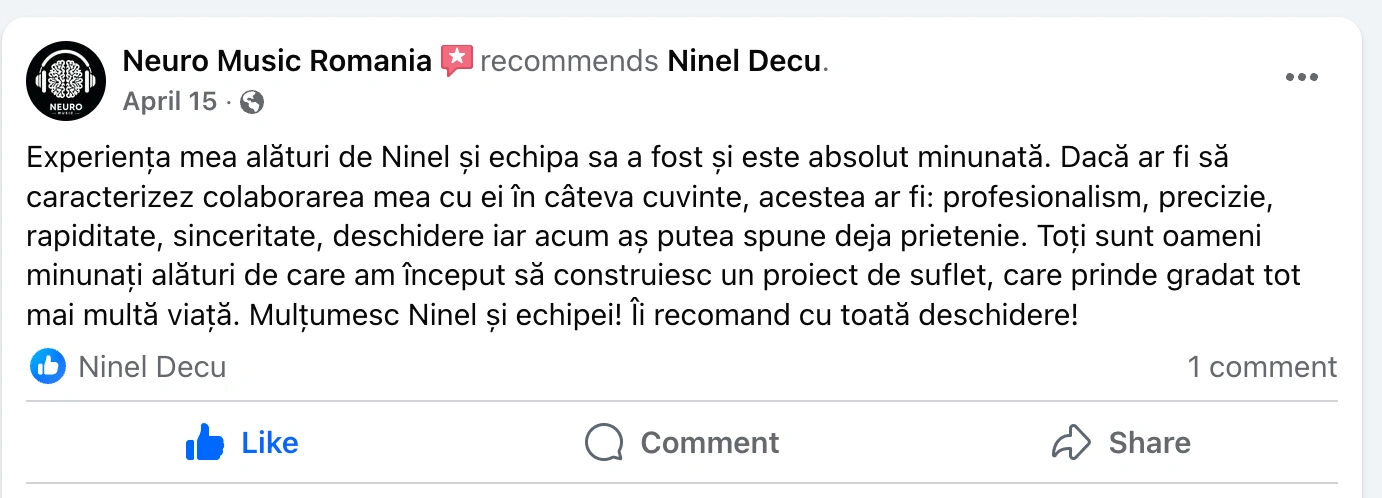Screen dimensions: 1382x498
Task: Click the blue like reaction icon
Action: 48,367
